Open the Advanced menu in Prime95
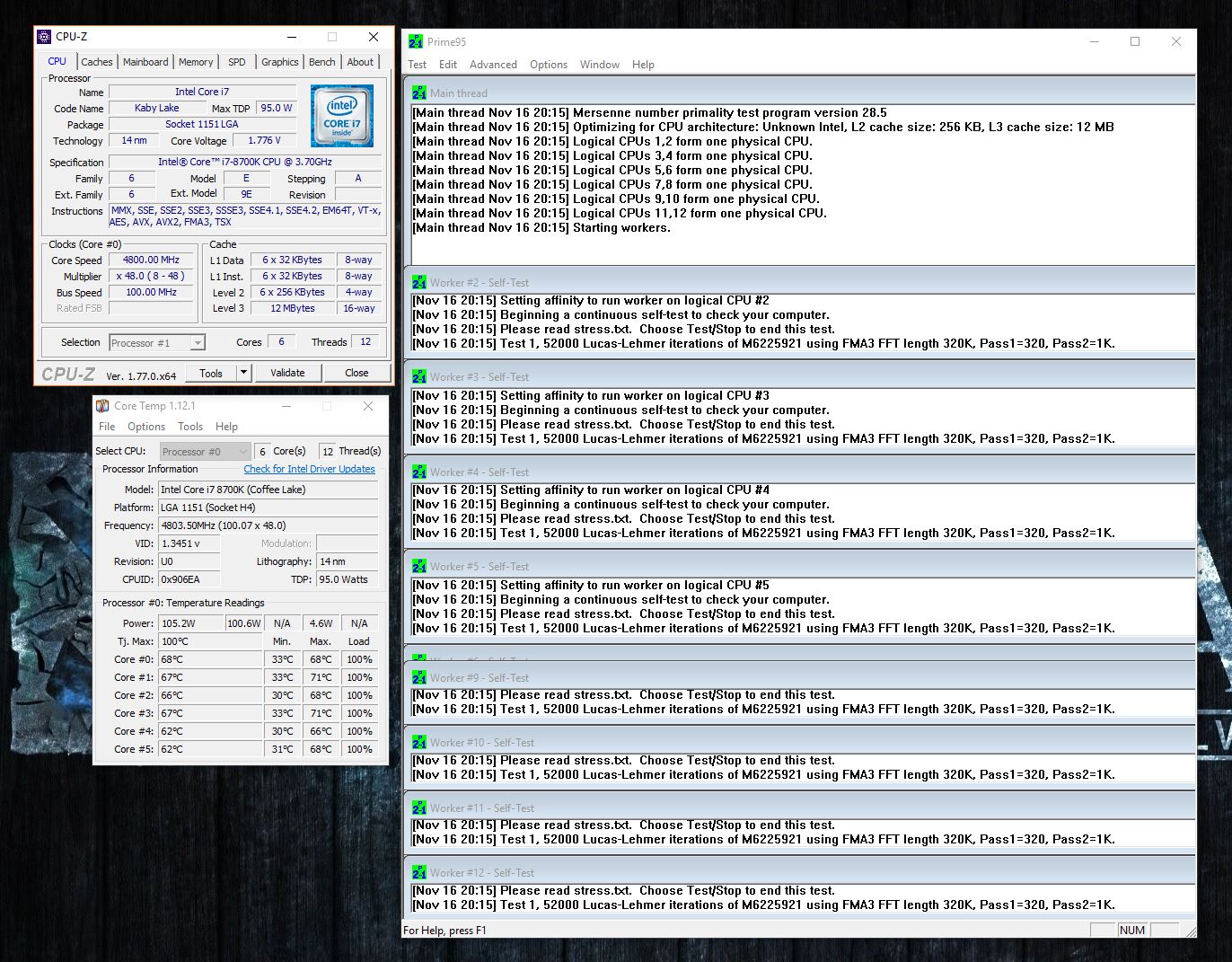The image size is (1232, 962). [x=493, y=65]
